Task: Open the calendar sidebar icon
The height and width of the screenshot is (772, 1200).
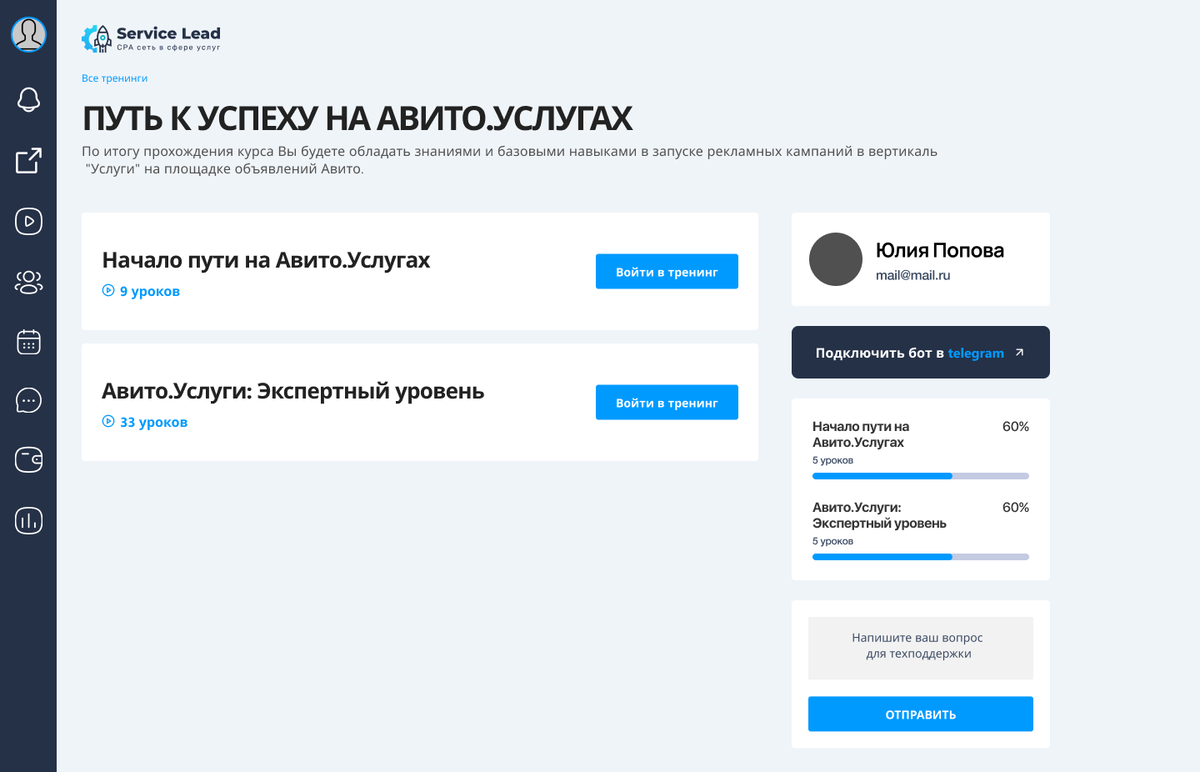Action: [x=28, y=342]
